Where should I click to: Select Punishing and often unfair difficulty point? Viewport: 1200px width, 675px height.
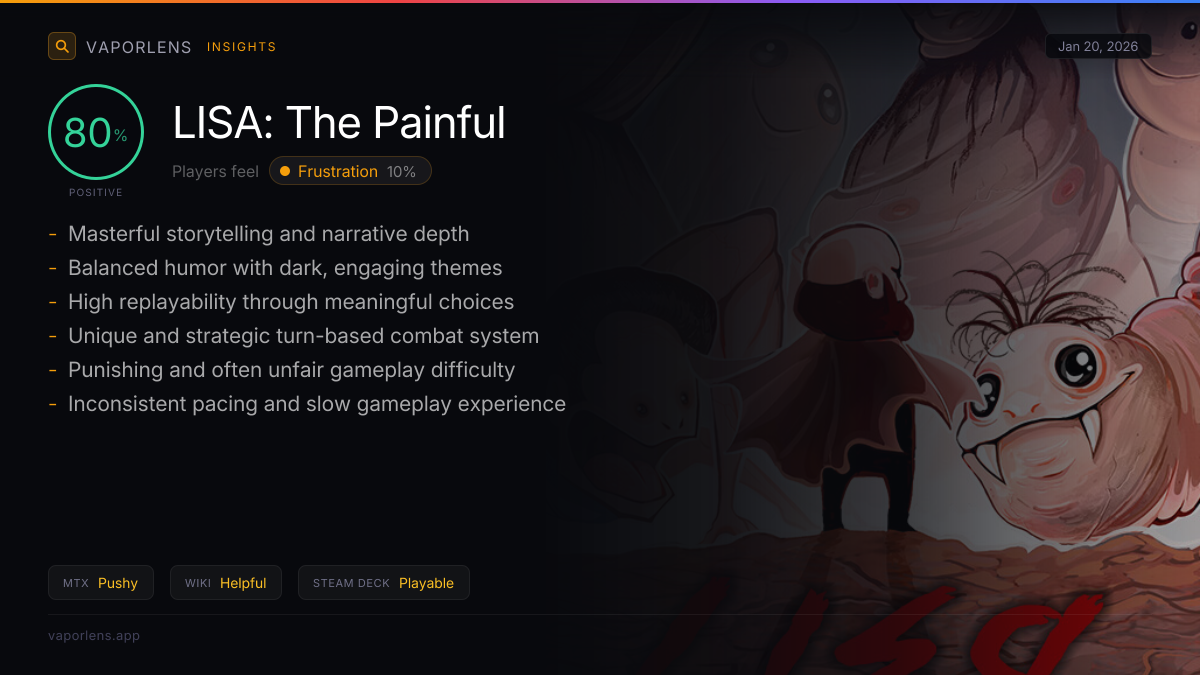[x=291, y=370]
